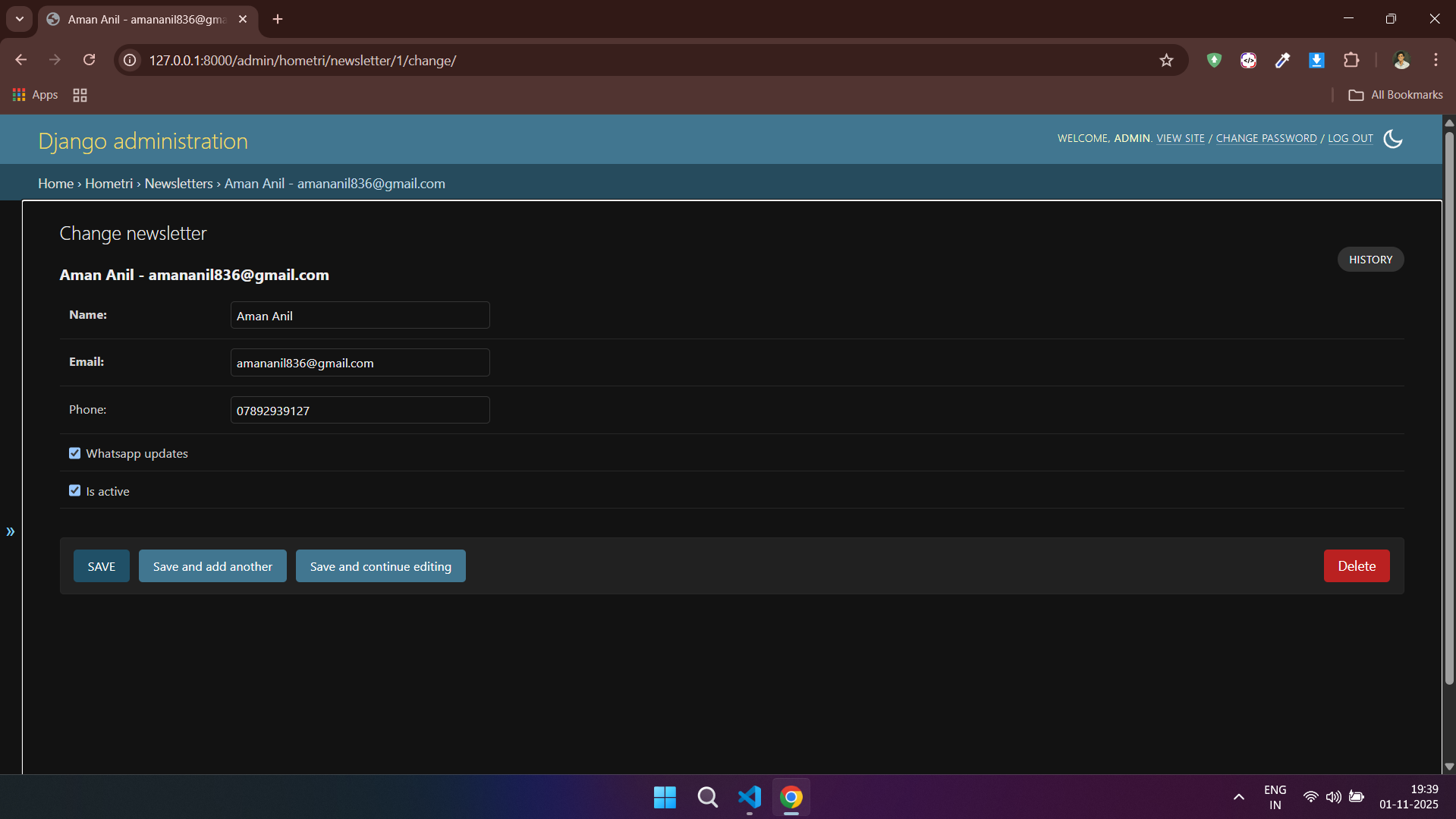Open volume control in system tray
Viewport: 1456px width, 819px height.
point(1333,797)
